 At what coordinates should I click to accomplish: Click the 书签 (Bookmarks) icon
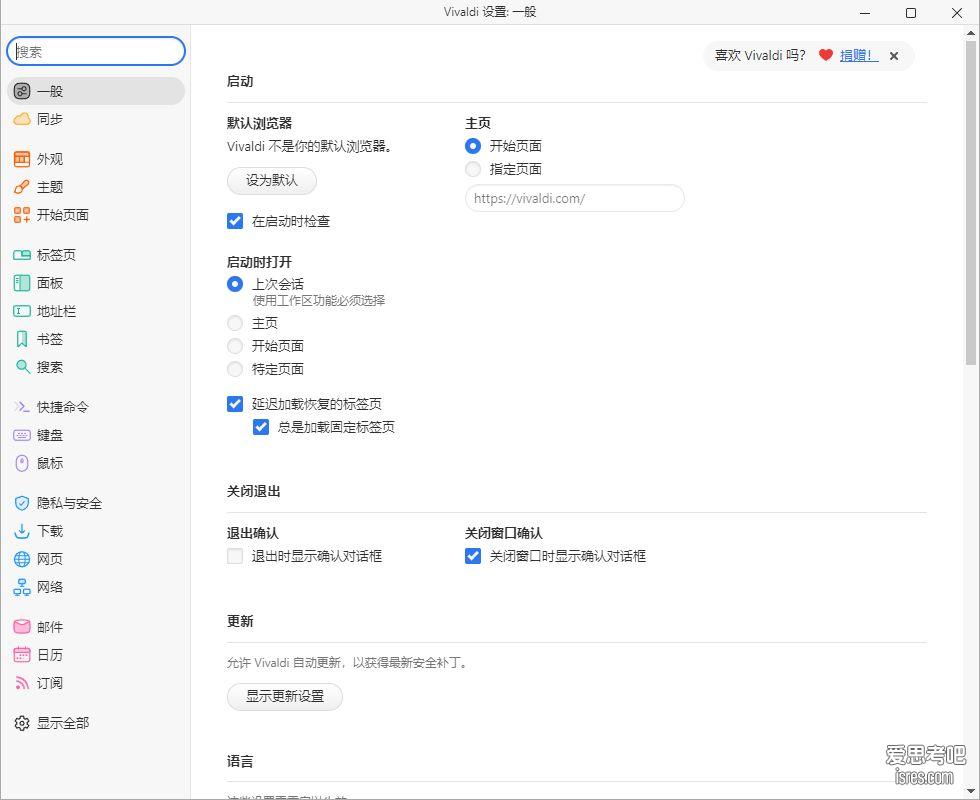pos(22,339)
